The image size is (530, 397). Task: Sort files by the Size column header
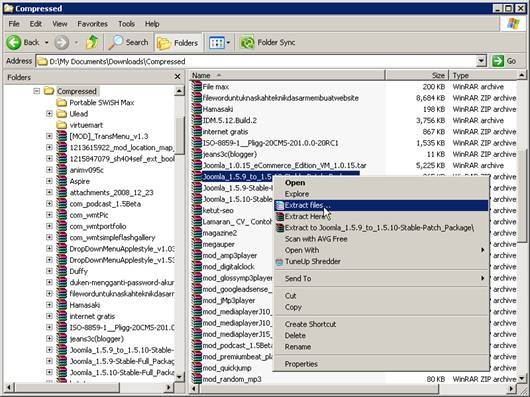tap(417, 75)
